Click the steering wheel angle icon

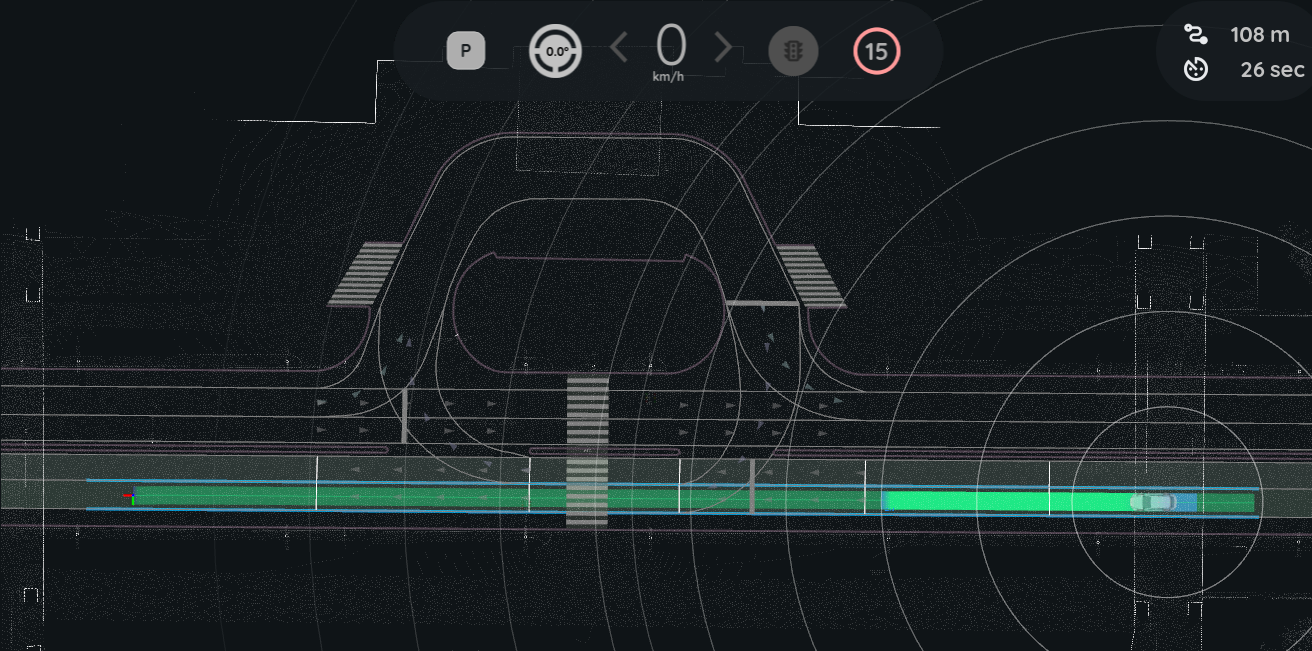[x=555, y=51]
